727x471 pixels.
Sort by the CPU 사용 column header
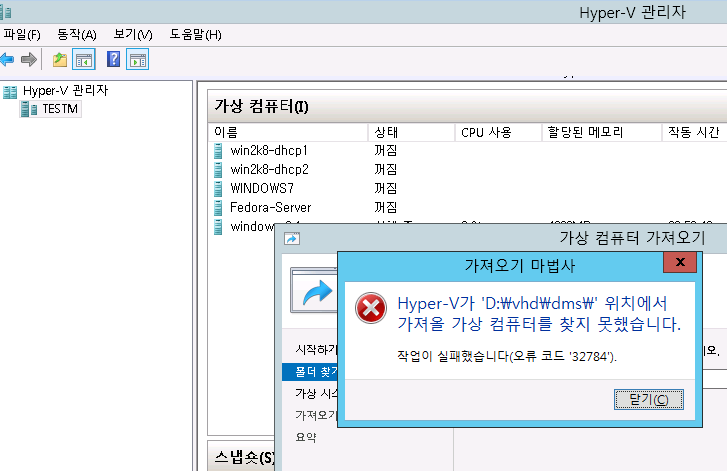(498, 133)
